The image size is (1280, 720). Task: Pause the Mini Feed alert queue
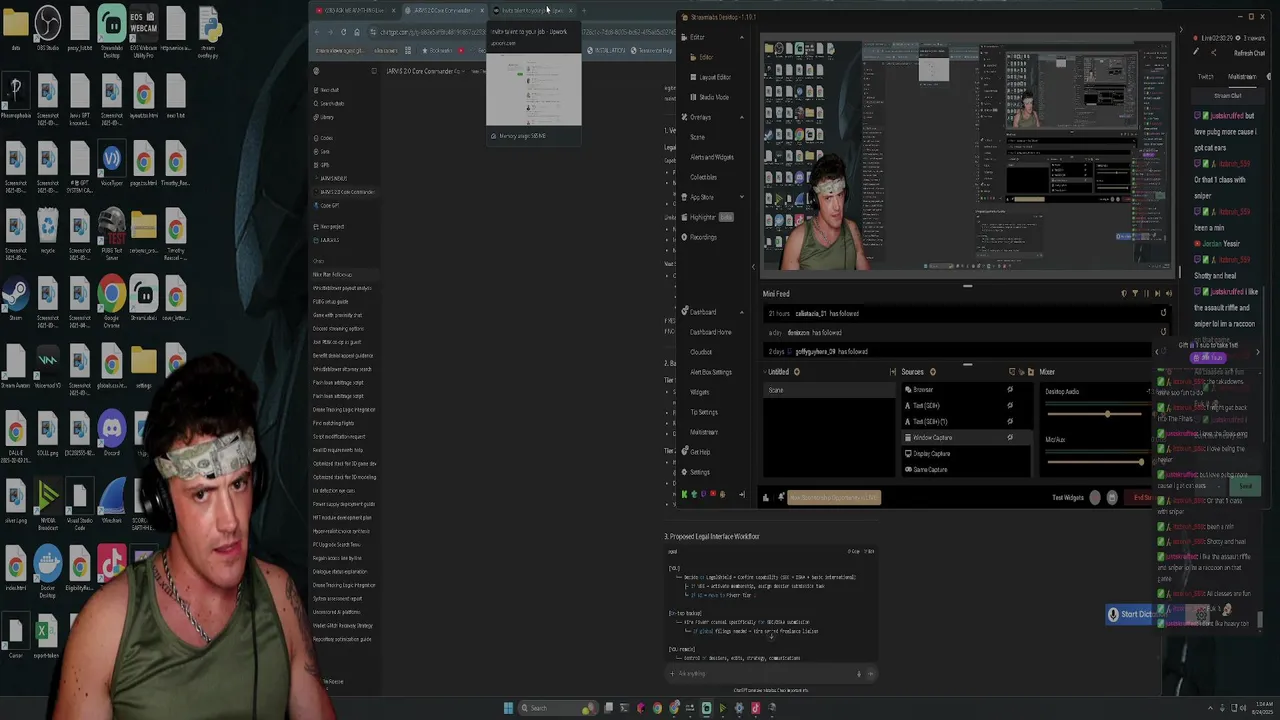[x=1146, y=294]
